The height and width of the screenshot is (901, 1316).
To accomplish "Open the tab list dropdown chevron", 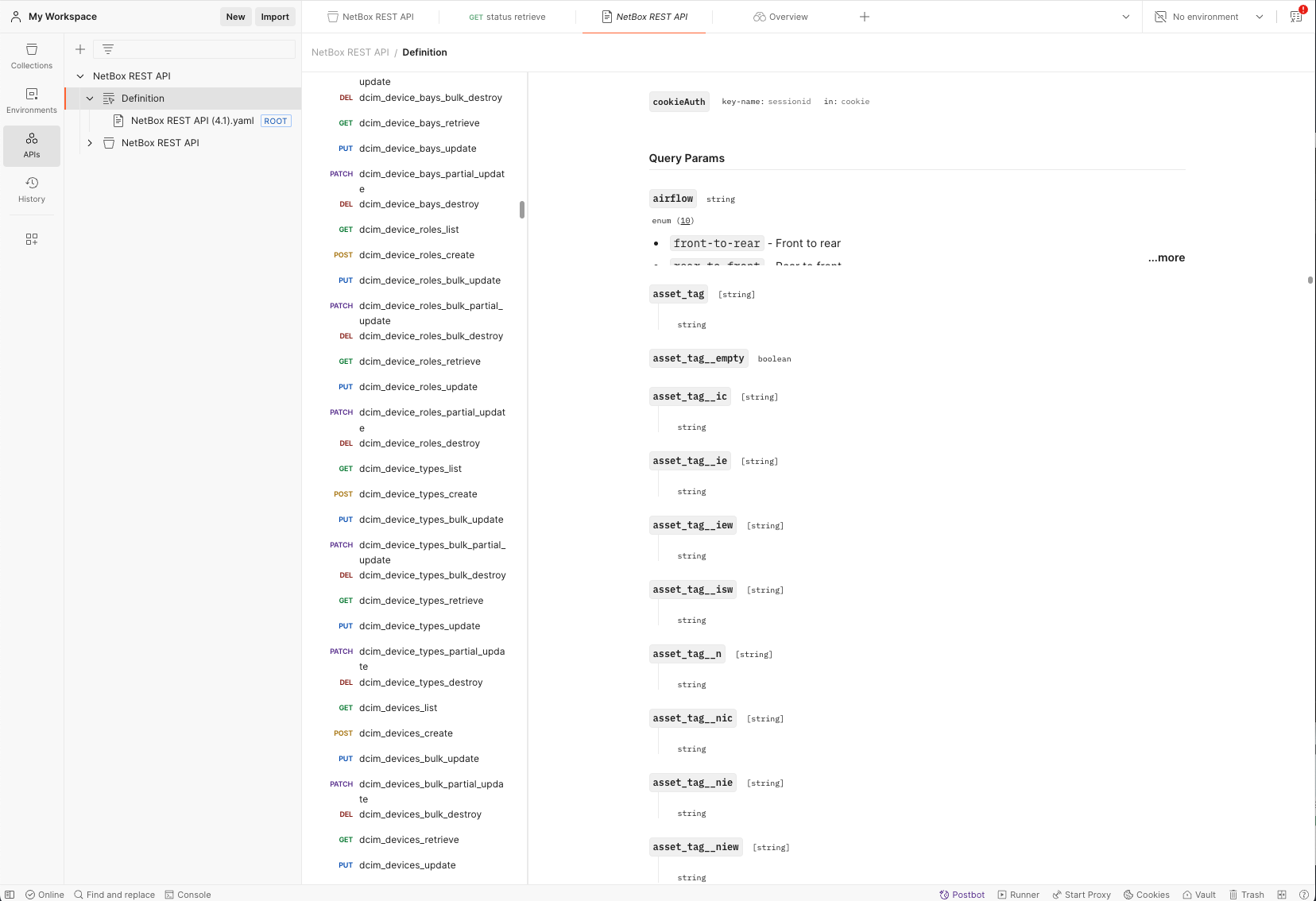I will coord(1126,17).
